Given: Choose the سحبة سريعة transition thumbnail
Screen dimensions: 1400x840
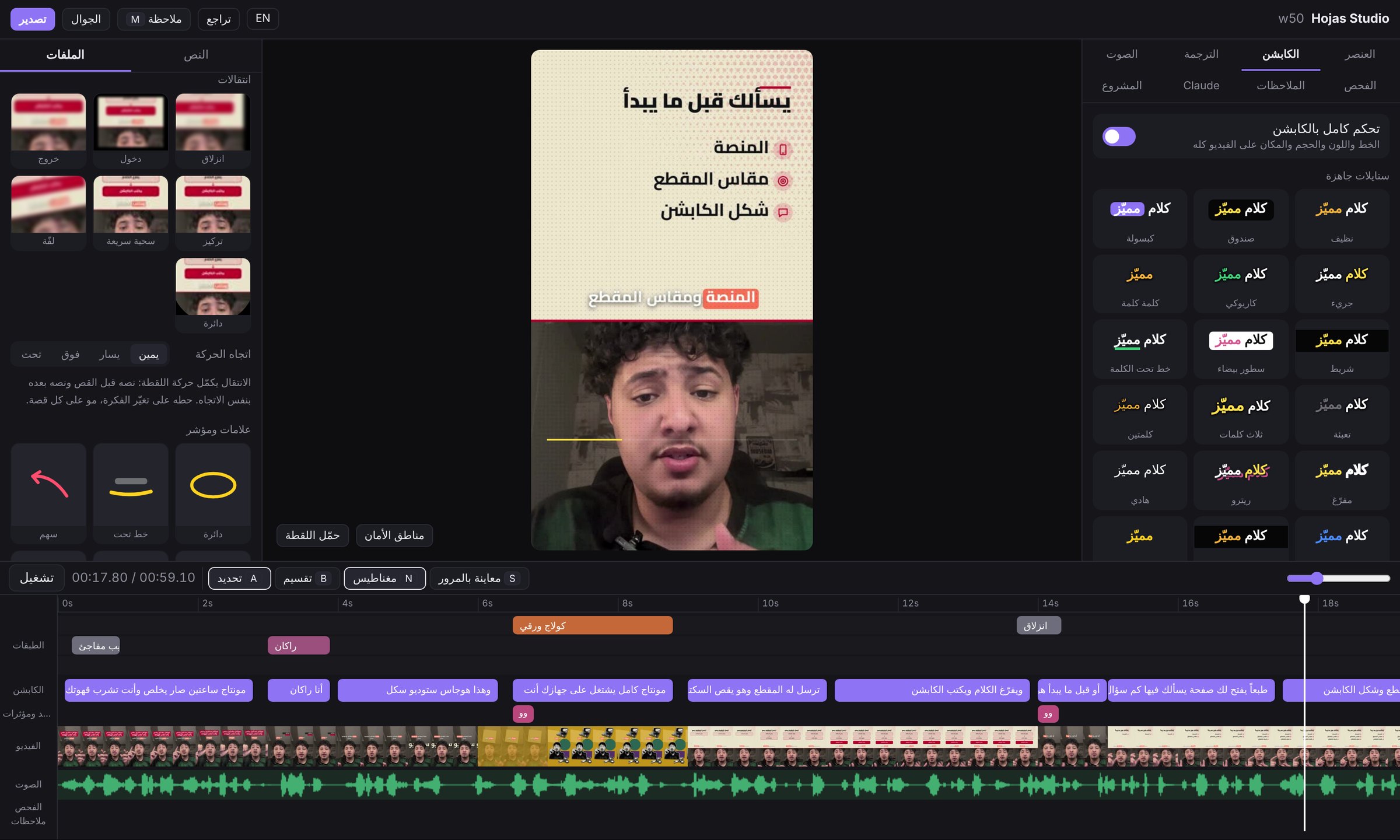Looking at the screenshot, I should (x=131, y=212).
